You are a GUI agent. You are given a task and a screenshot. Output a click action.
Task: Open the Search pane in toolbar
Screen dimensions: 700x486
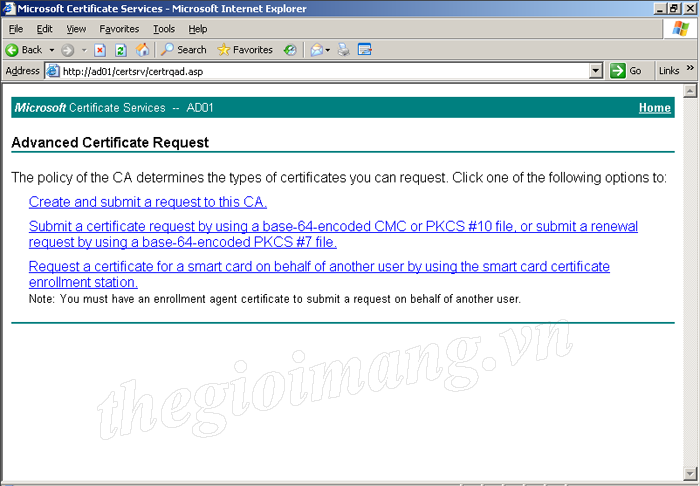tap(183, 50)
